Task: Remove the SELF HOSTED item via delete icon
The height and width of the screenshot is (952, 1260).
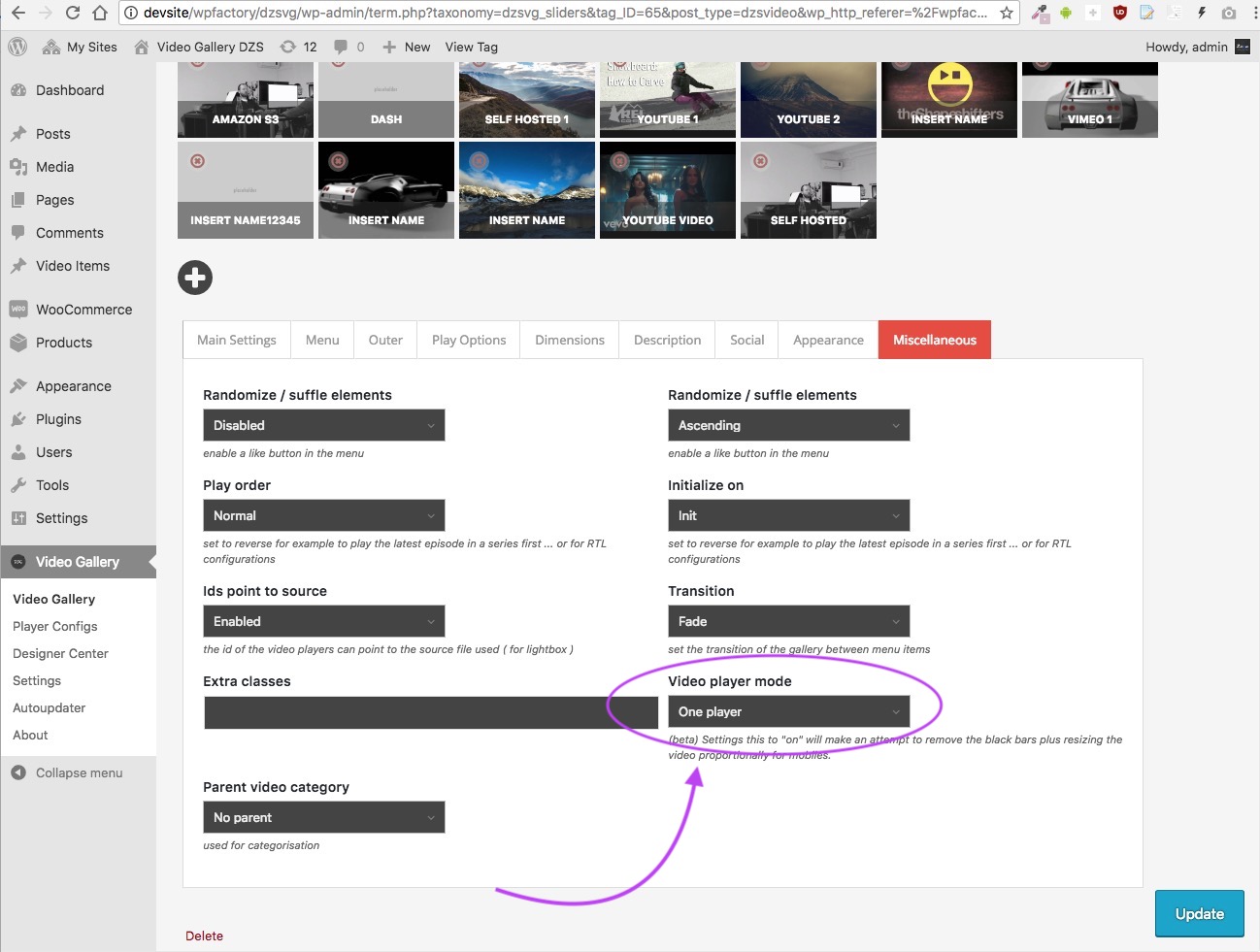Action: (761, 161)
